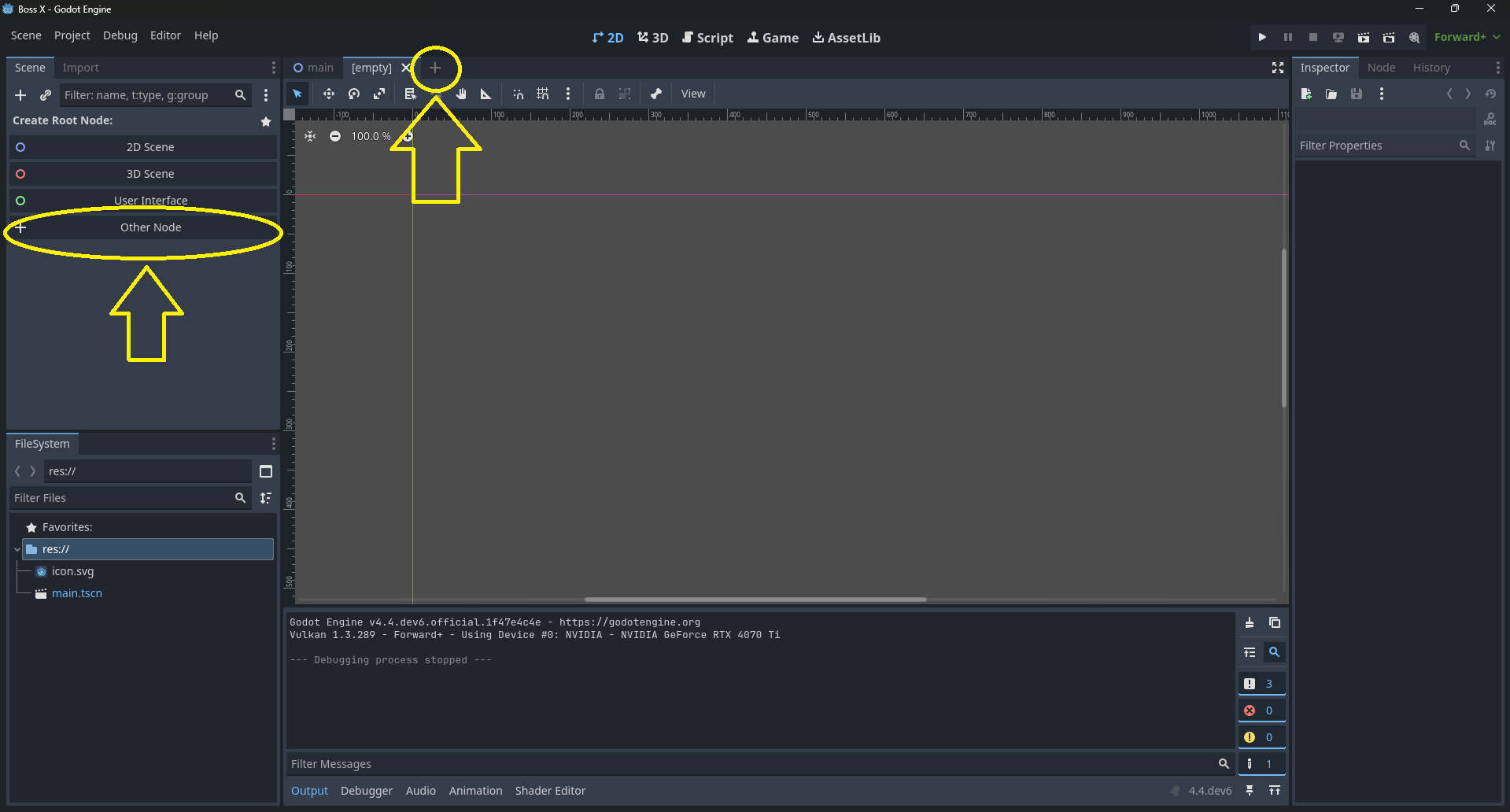Open inspector property tools menu
1510x812 pixels.
coord(1490,146)
